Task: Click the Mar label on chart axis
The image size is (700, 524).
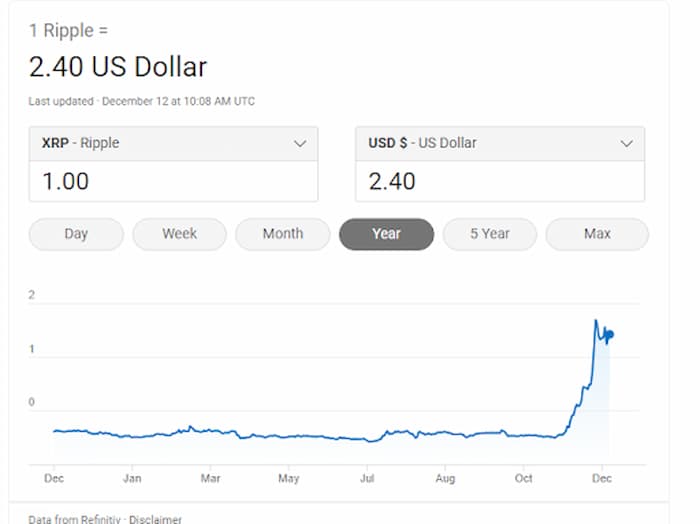Action: (x=210, y=479)
